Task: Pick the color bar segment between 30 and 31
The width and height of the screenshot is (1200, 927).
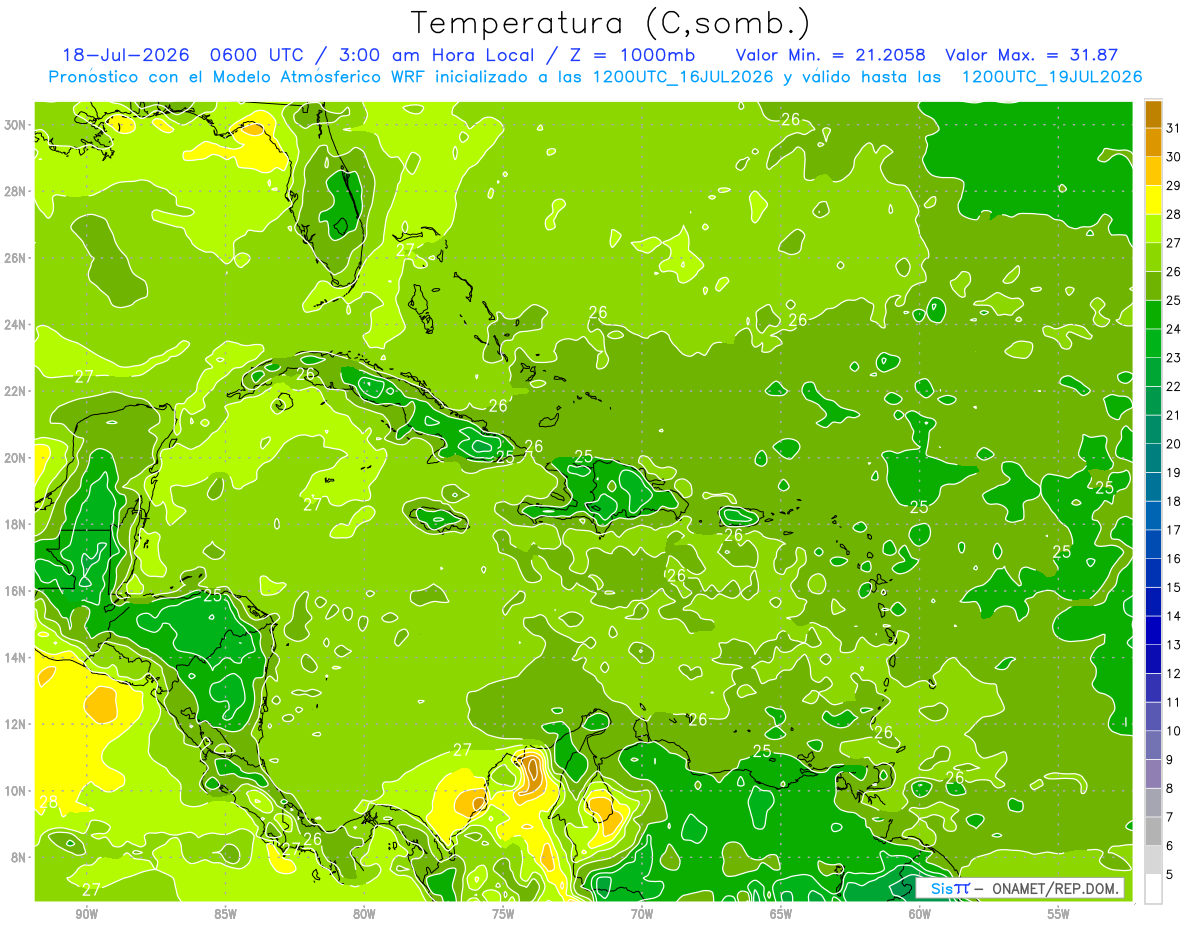Action: pyautogui.click(x=1153, y=141)
